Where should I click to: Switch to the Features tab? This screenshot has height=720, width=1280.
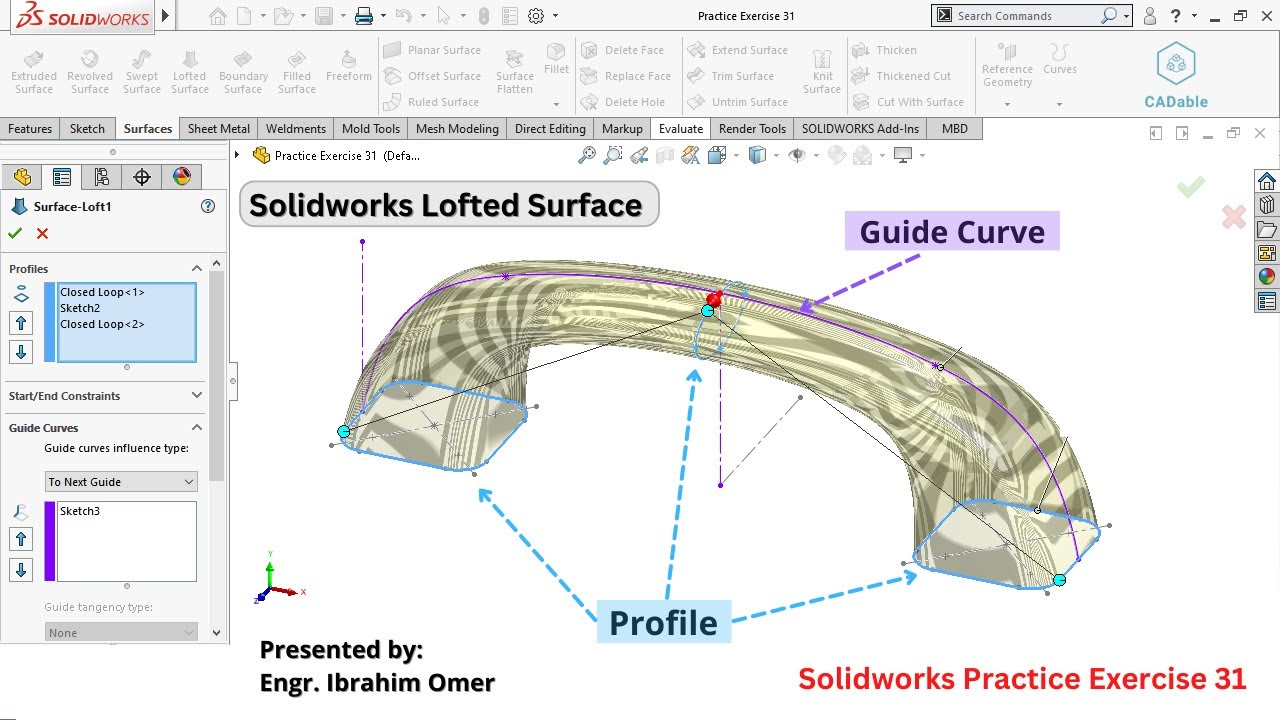pyautogui.click(x=30, y=129)
